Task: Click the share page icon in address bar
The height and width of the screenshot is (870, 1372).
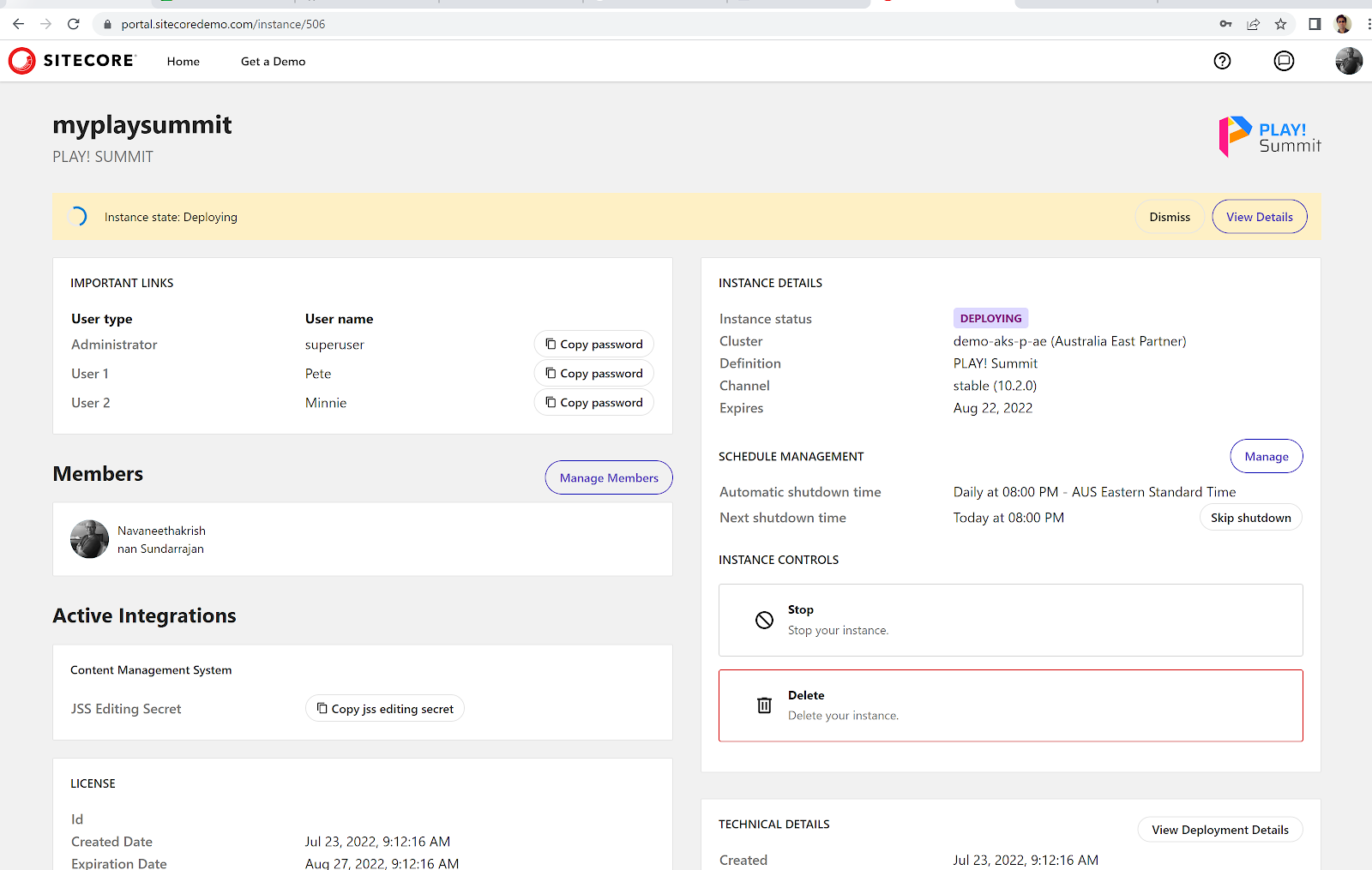Action: tap(1253, 24)
